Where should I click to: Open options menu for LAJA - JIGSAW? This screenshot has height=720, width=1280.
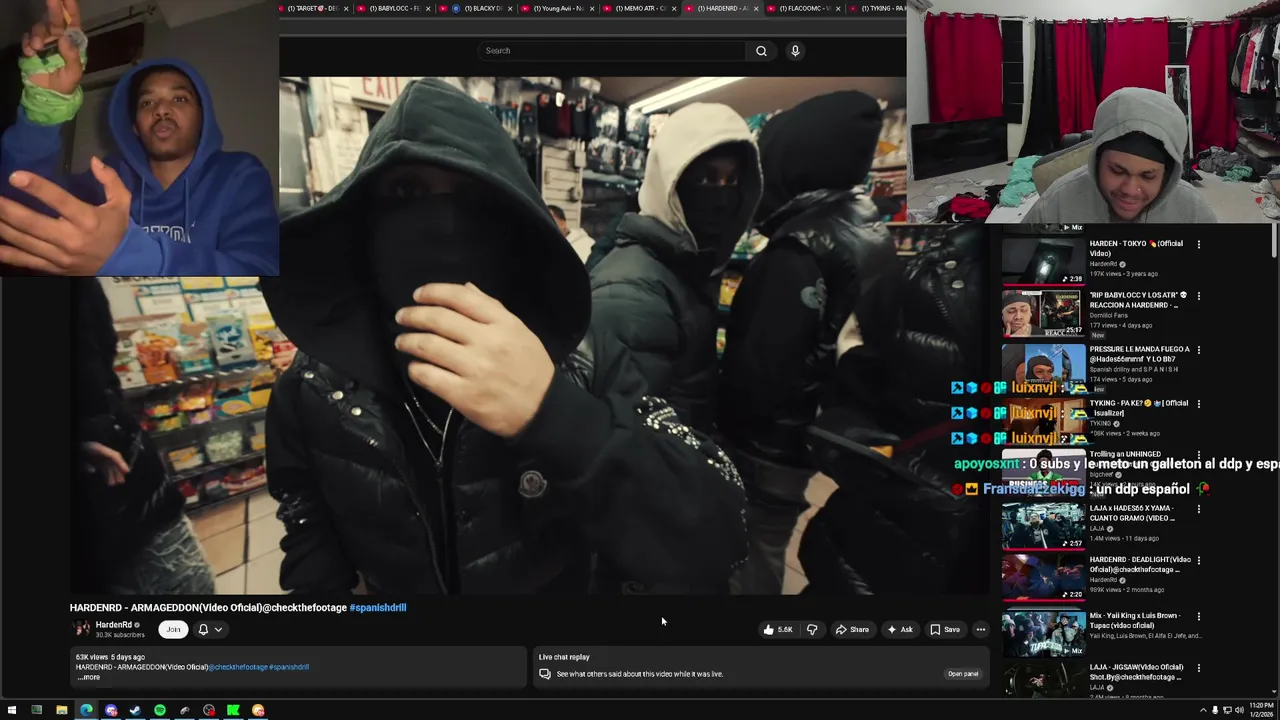[x=1198, y=668]
